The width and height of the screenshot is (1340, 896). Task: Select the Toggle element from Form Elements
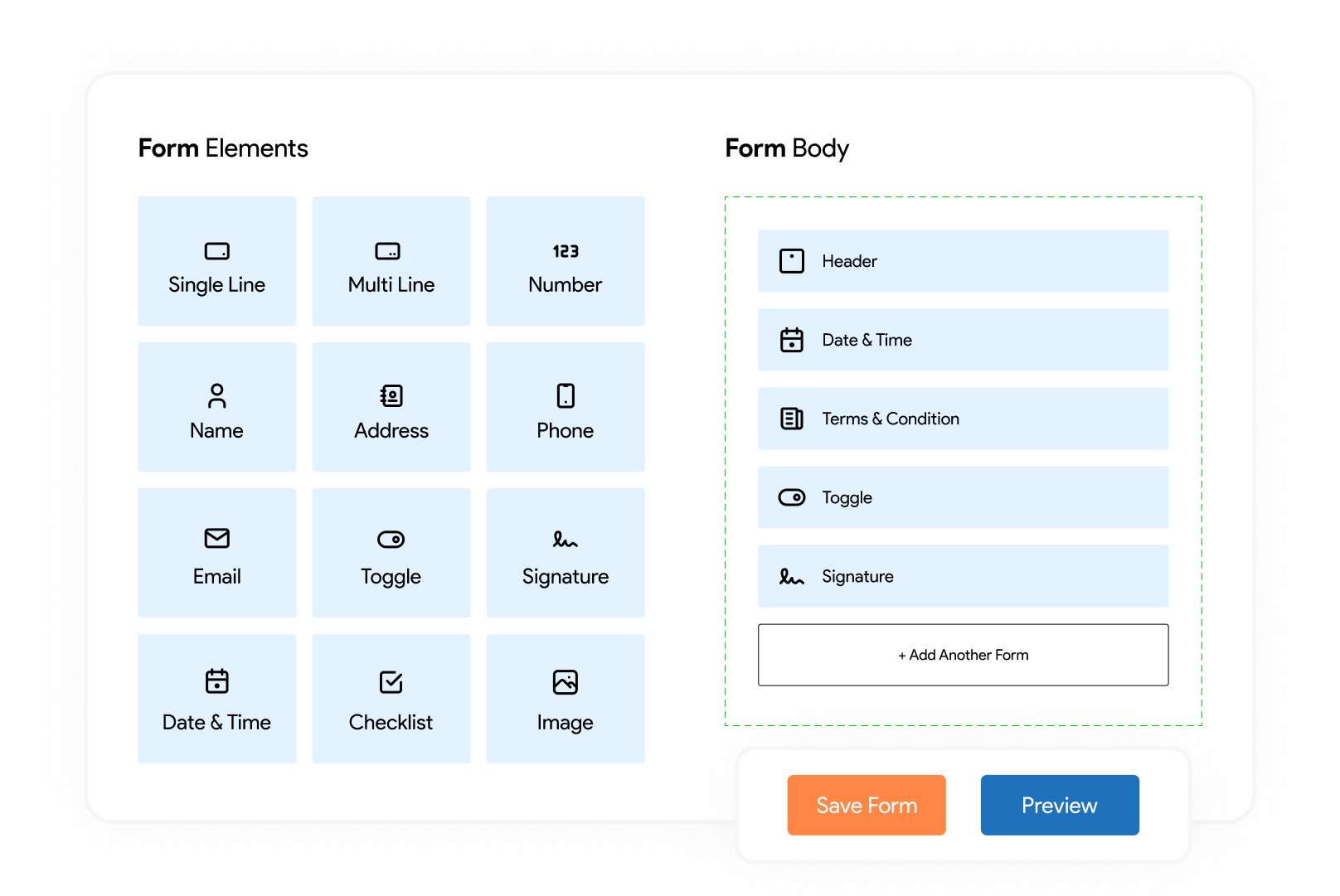coord(391,552)
